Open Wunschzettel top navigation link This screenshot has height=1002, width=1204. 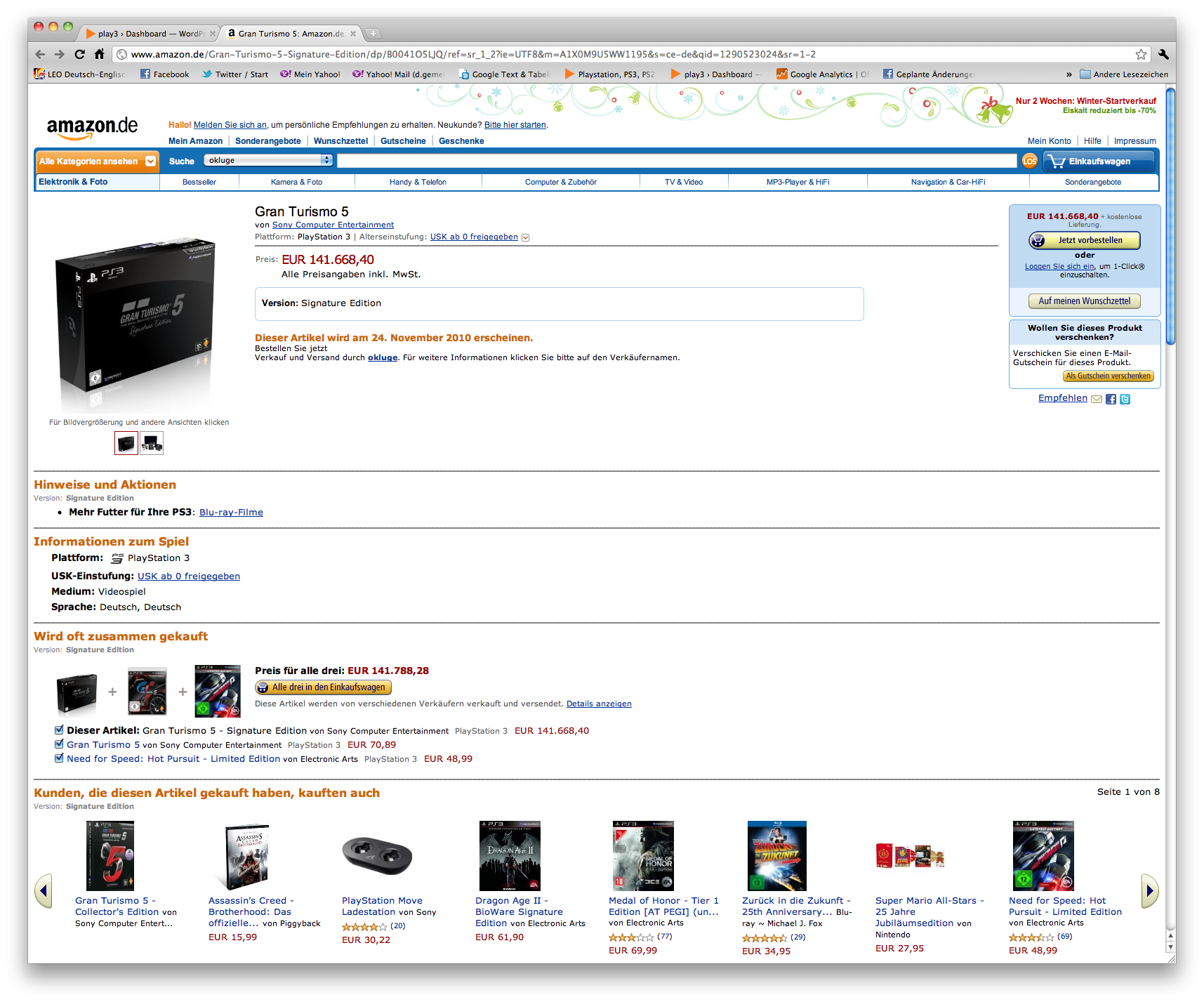click(340, 141)
